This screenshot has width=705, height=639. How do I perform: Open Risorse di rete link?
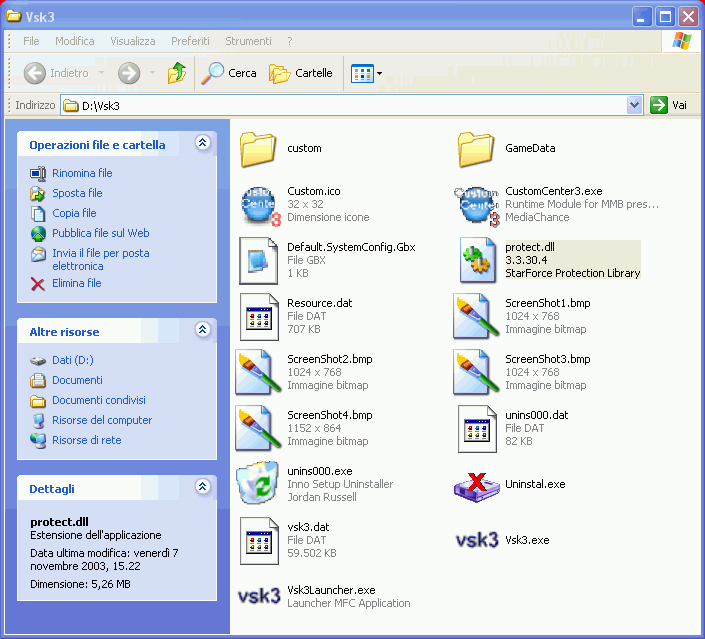pos(87,440)
